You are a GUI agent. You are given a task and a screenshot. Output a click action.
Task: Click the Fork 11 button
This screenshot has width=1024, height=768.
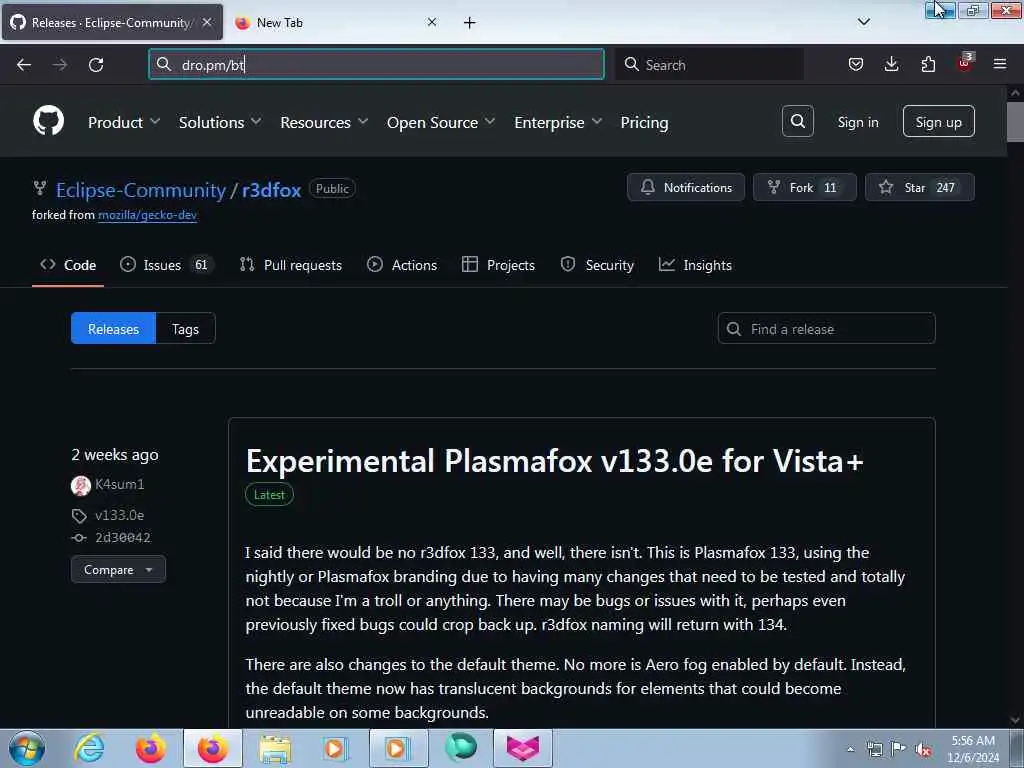point(805,187)
